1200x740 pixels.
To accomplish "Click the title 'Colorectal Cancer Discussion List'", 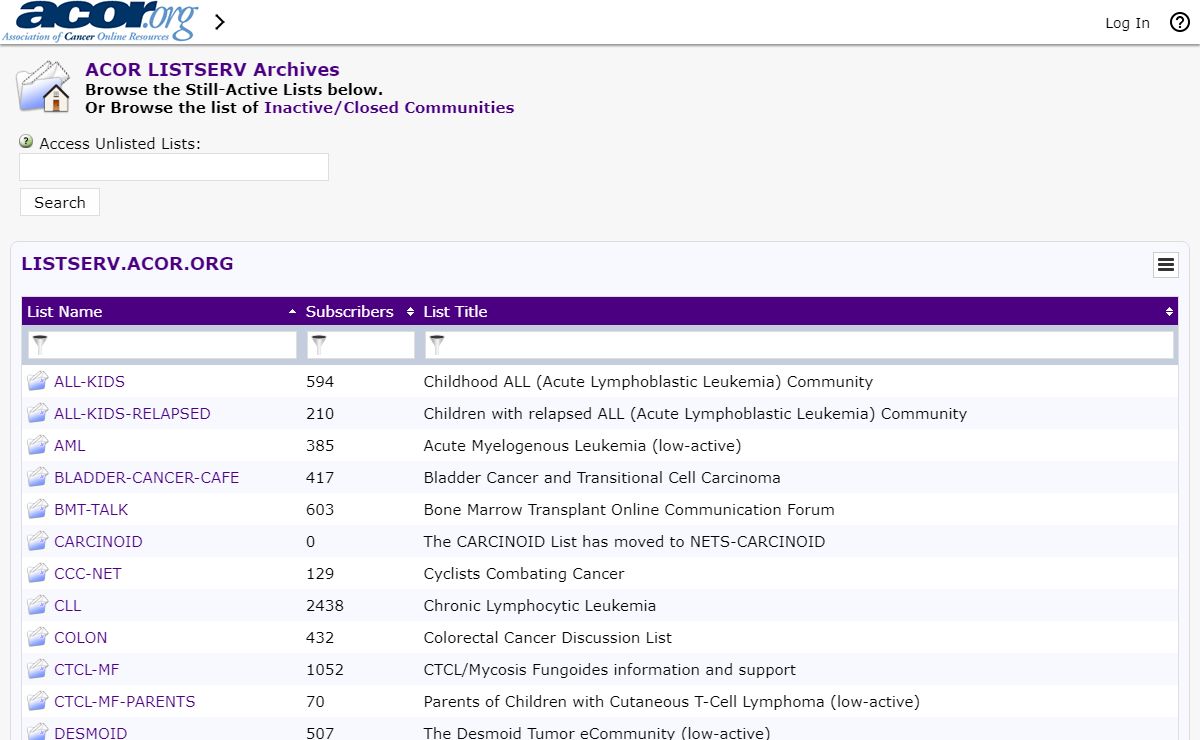I will coord(548,638).
